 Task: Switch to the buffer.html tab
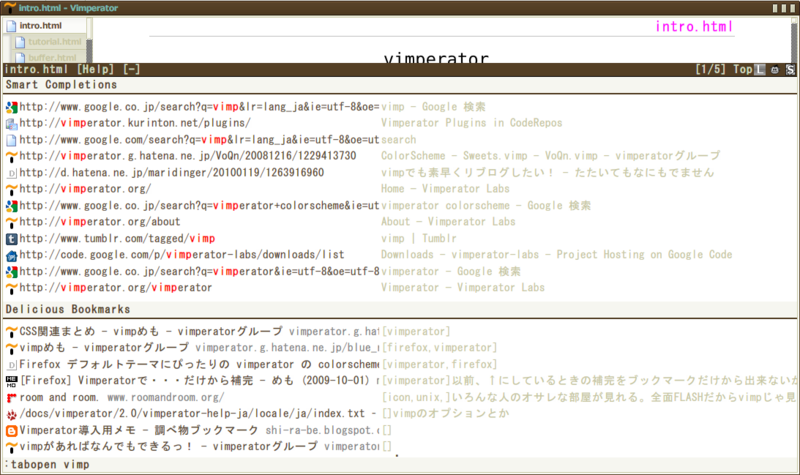coord(49,57)
